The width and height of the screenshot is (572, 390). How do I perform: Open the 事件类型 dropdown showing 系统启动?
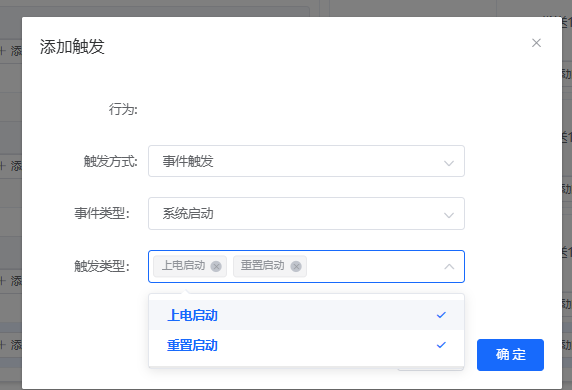pos(306,213)
